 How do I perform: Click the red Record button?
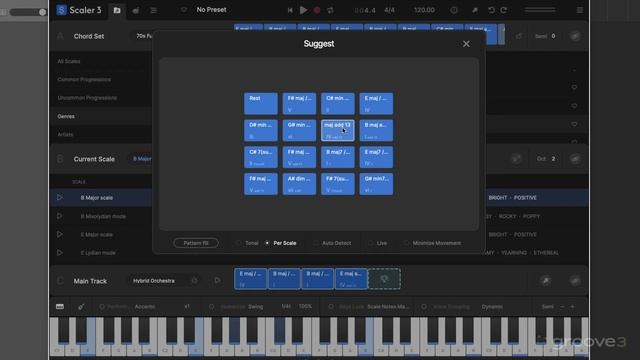[x=317, y=10]
